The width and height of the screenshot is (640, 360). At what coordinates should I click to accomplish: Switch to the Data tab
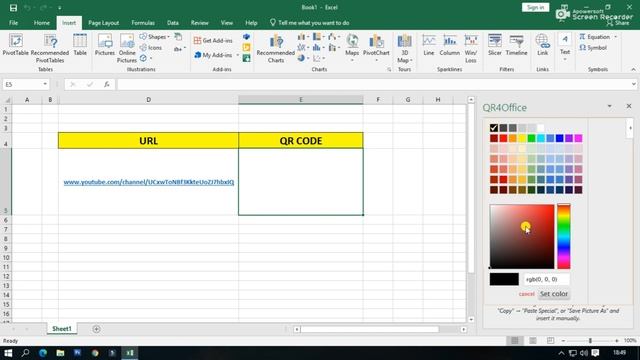[x=173, y=23]
